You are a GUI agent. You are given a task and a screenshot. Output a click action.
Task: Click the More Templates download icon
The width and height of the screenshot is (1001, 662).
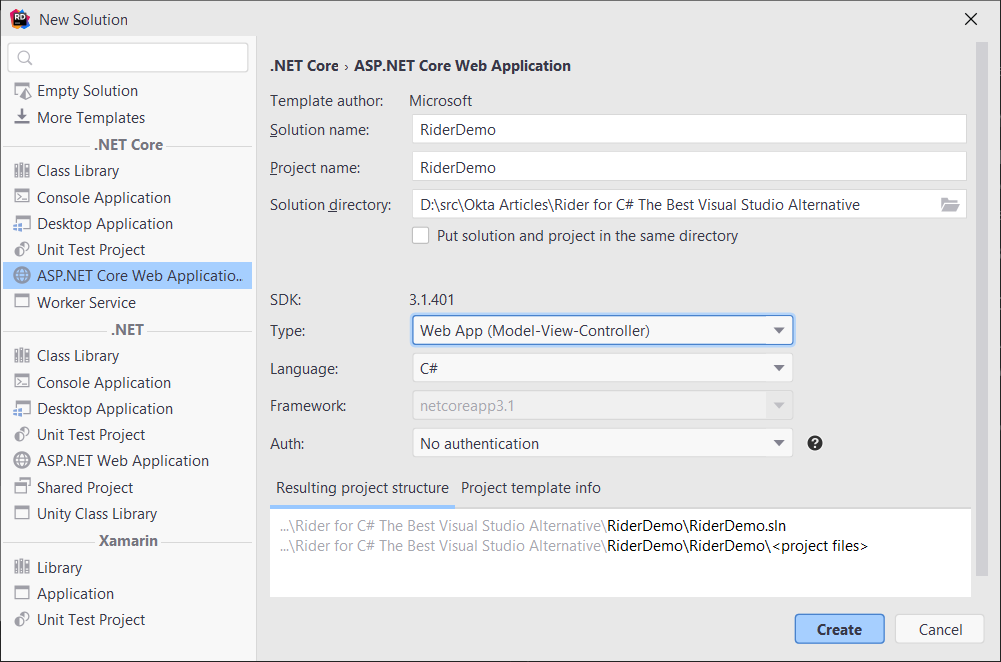click(22, 117)
